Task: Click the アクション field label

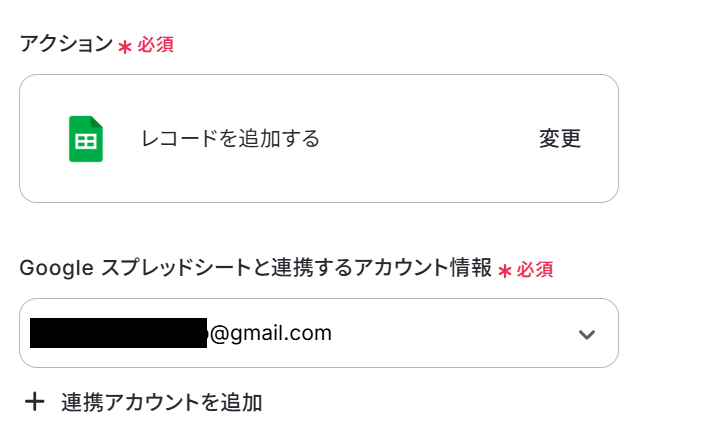Action: click(66, 44)
